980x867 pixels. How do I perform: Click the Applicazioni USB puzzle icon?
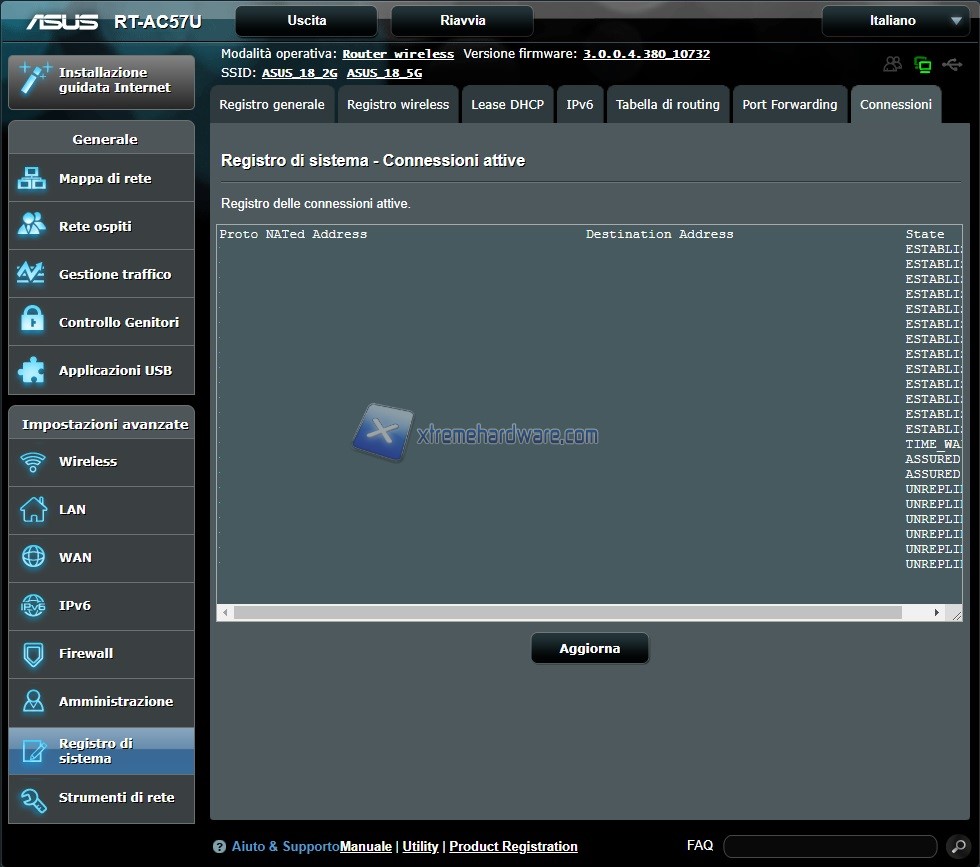coord(32,370)
